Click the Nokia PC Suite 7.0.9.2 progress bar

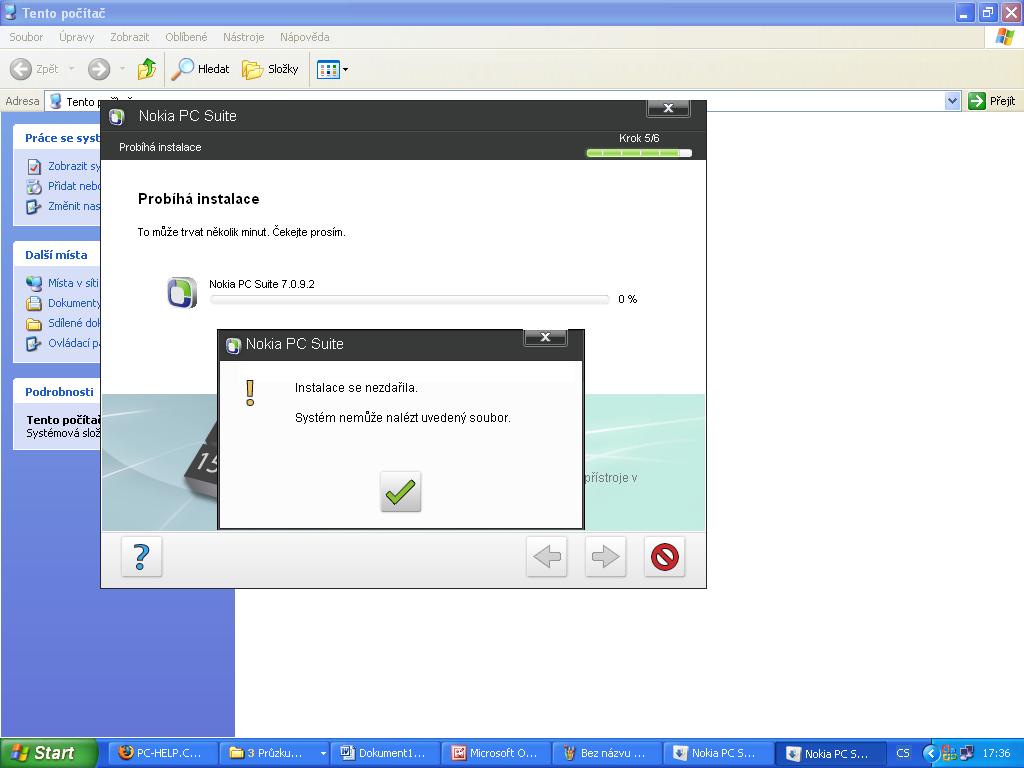click(409, 299)
